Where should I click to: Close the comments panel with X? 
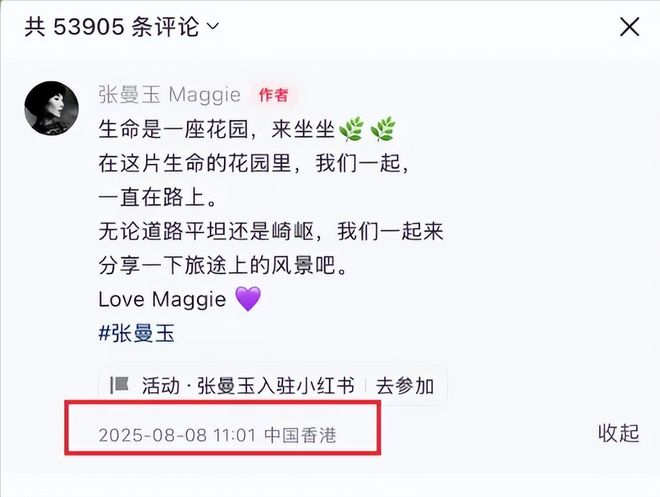630,27
